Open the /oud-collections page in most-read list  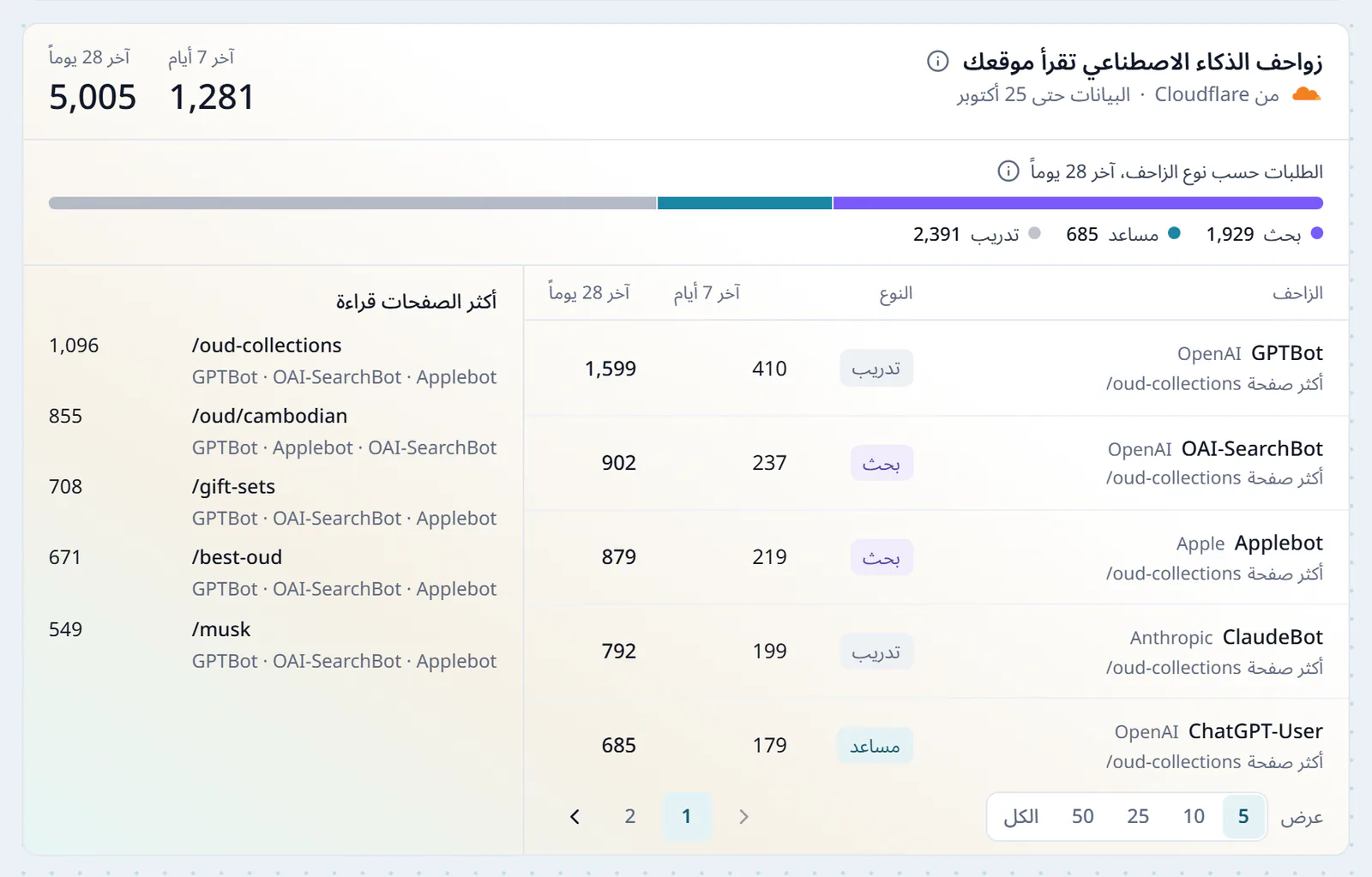tap(267, 345)
